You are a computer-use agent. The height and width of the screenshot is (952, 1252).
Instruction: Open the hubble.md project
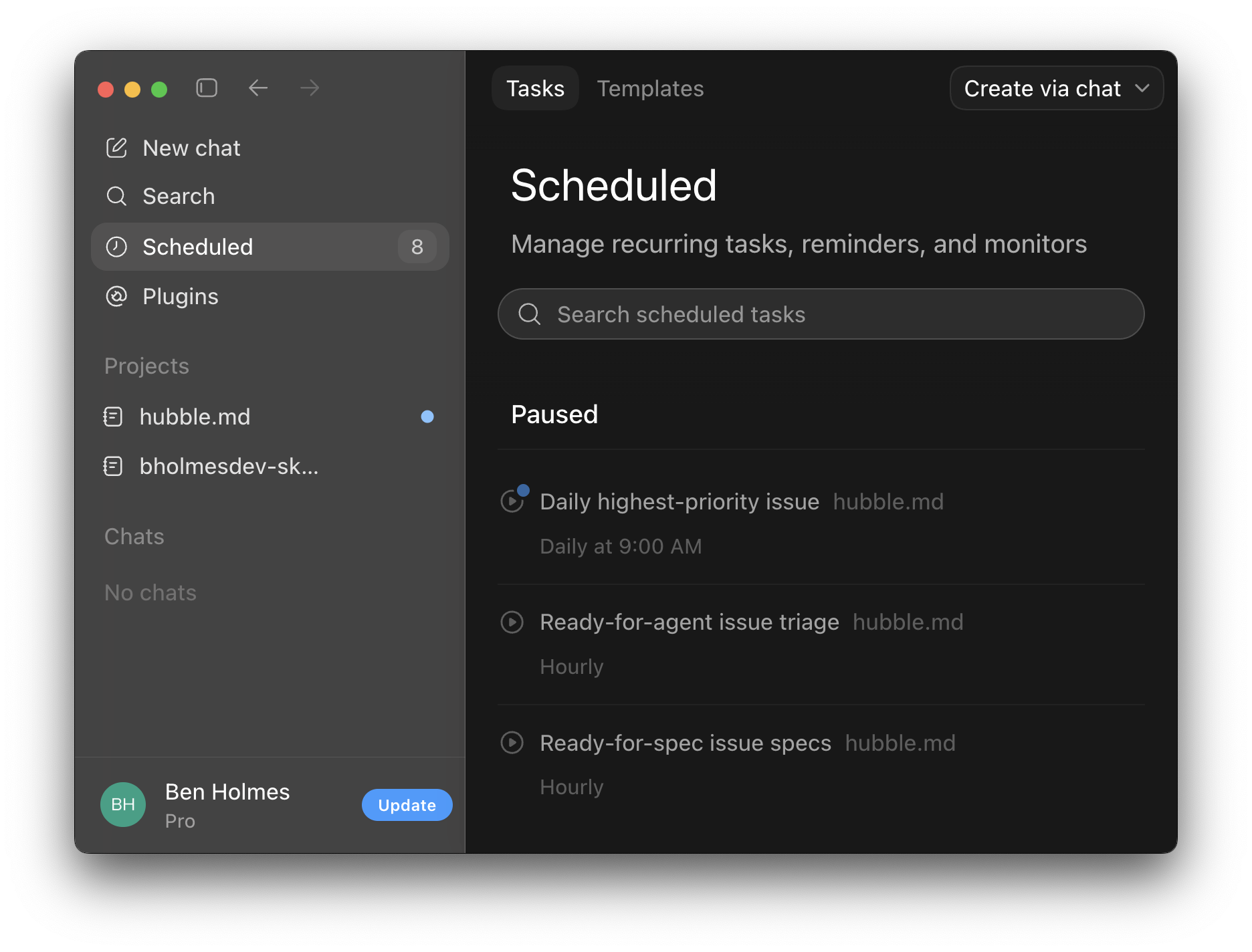click(270, 416)
